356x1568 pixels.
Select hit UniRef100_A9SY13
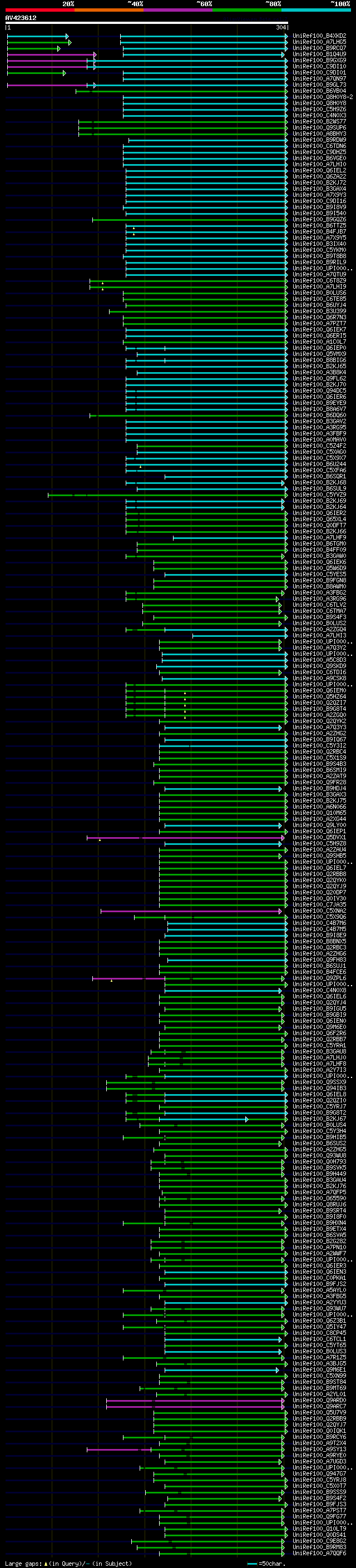coord(319,1450)
